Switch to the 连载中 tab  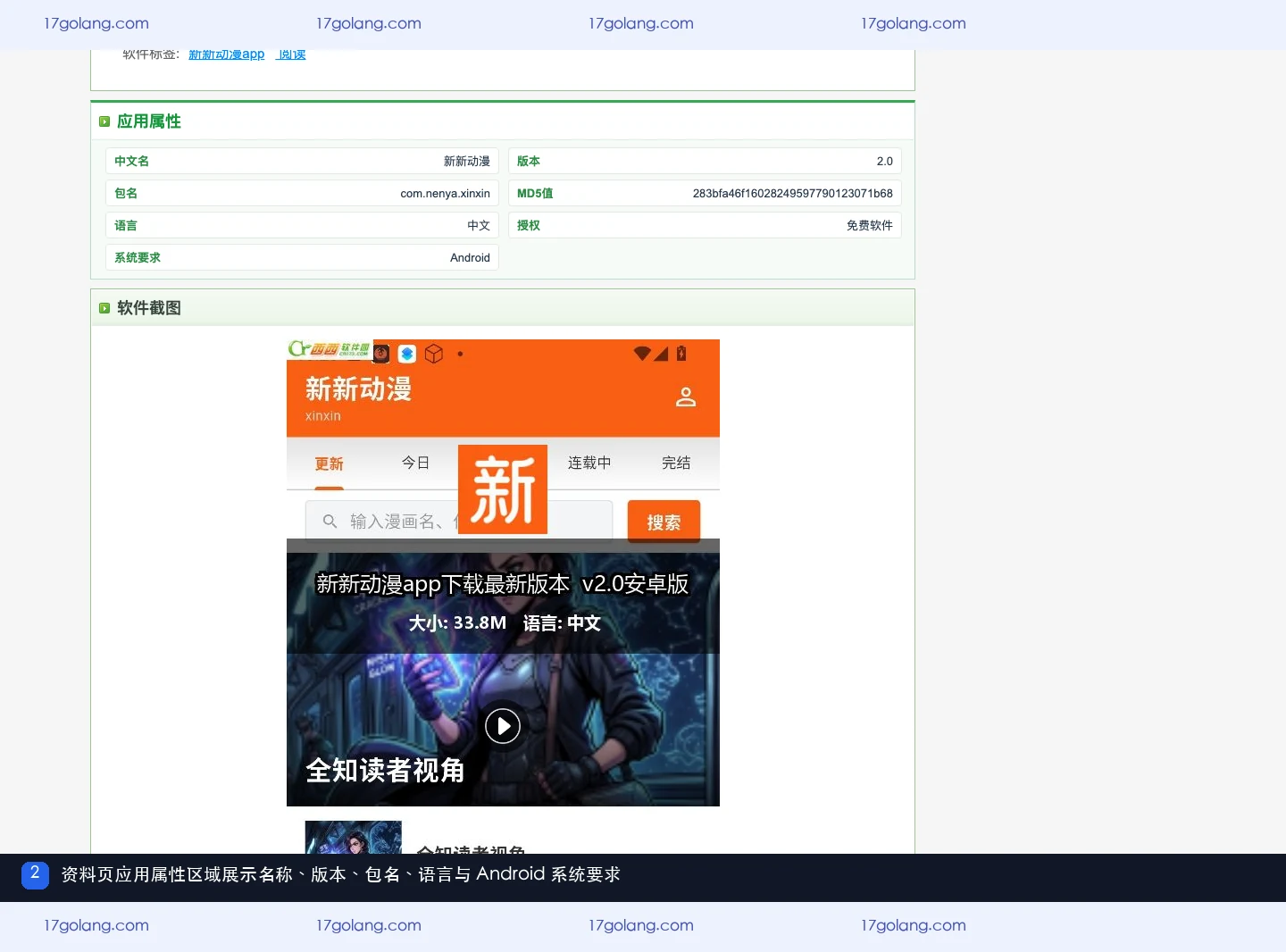tap(589, 463)
